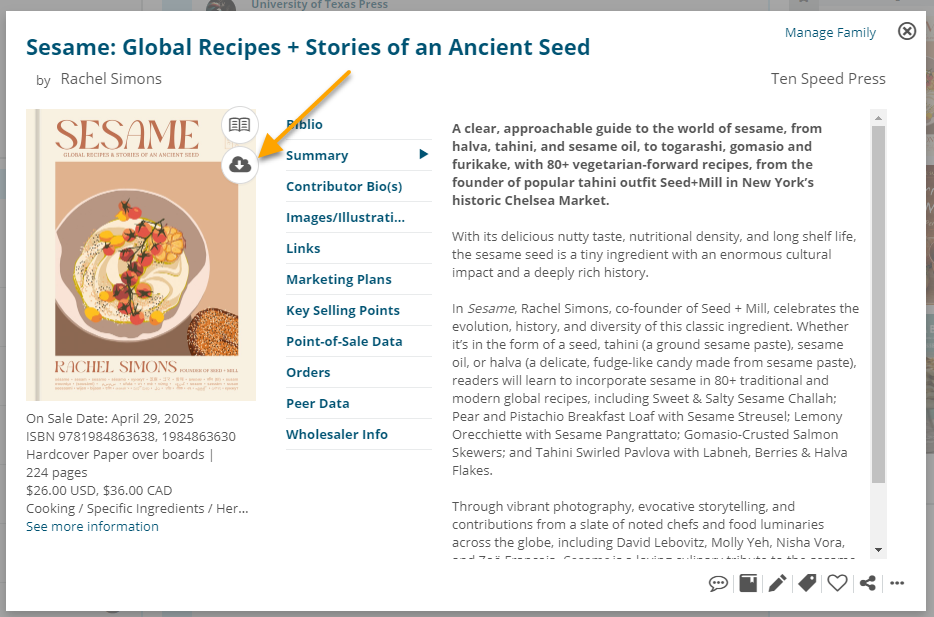
Task: Click the bookmark shelf icon
Action: (x=748, y=583)
